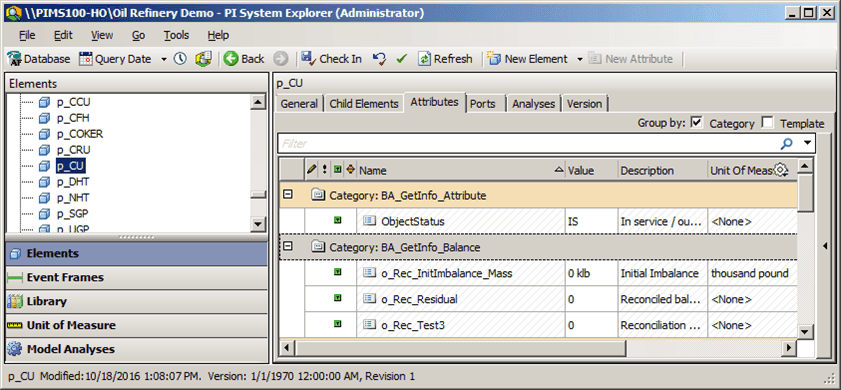
Task: Open the filter options dropdown arrow
Action: (x=807, y=143)
